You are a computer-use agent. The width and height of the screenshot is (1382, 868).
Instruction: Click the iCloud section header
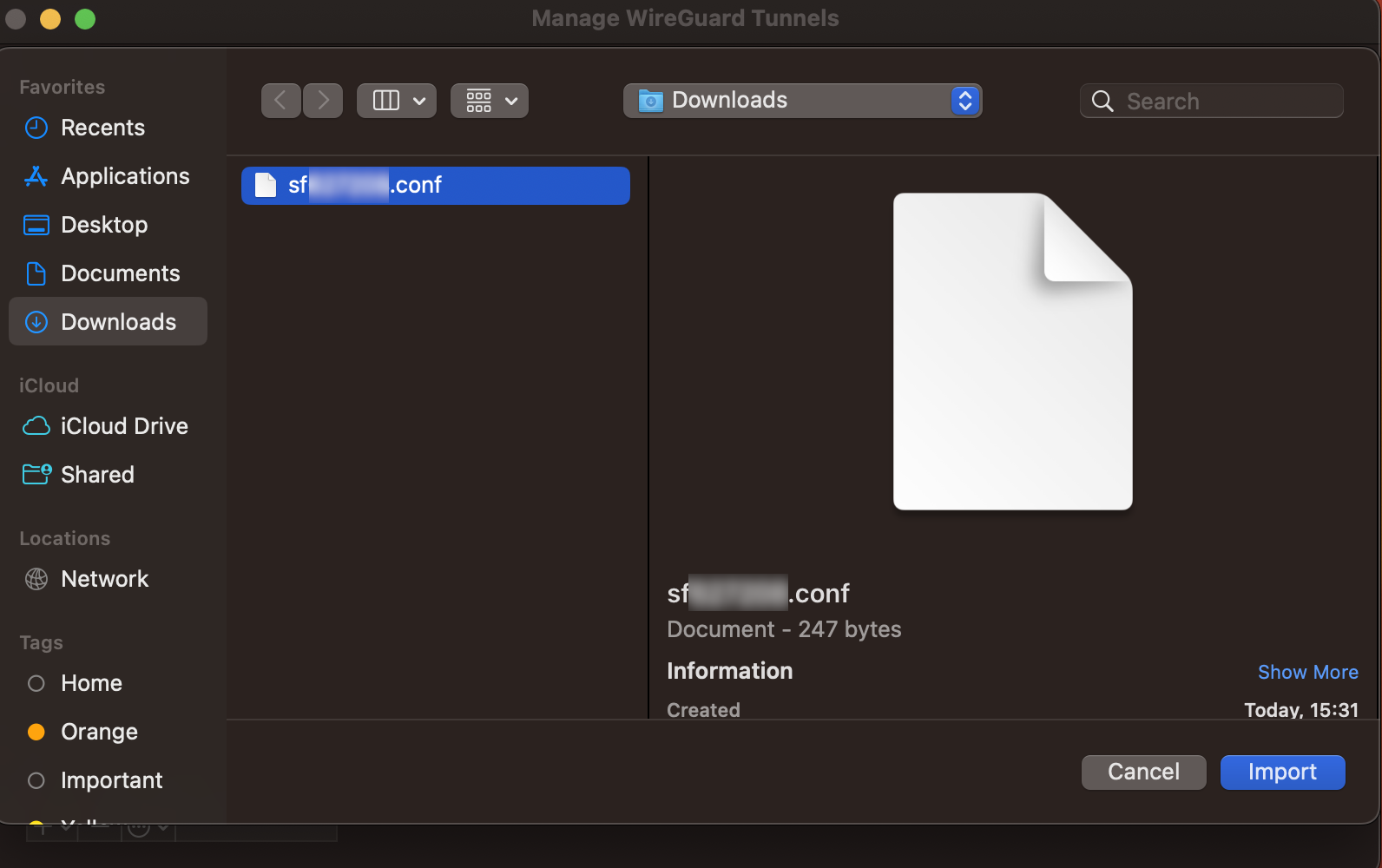[49, 385]
